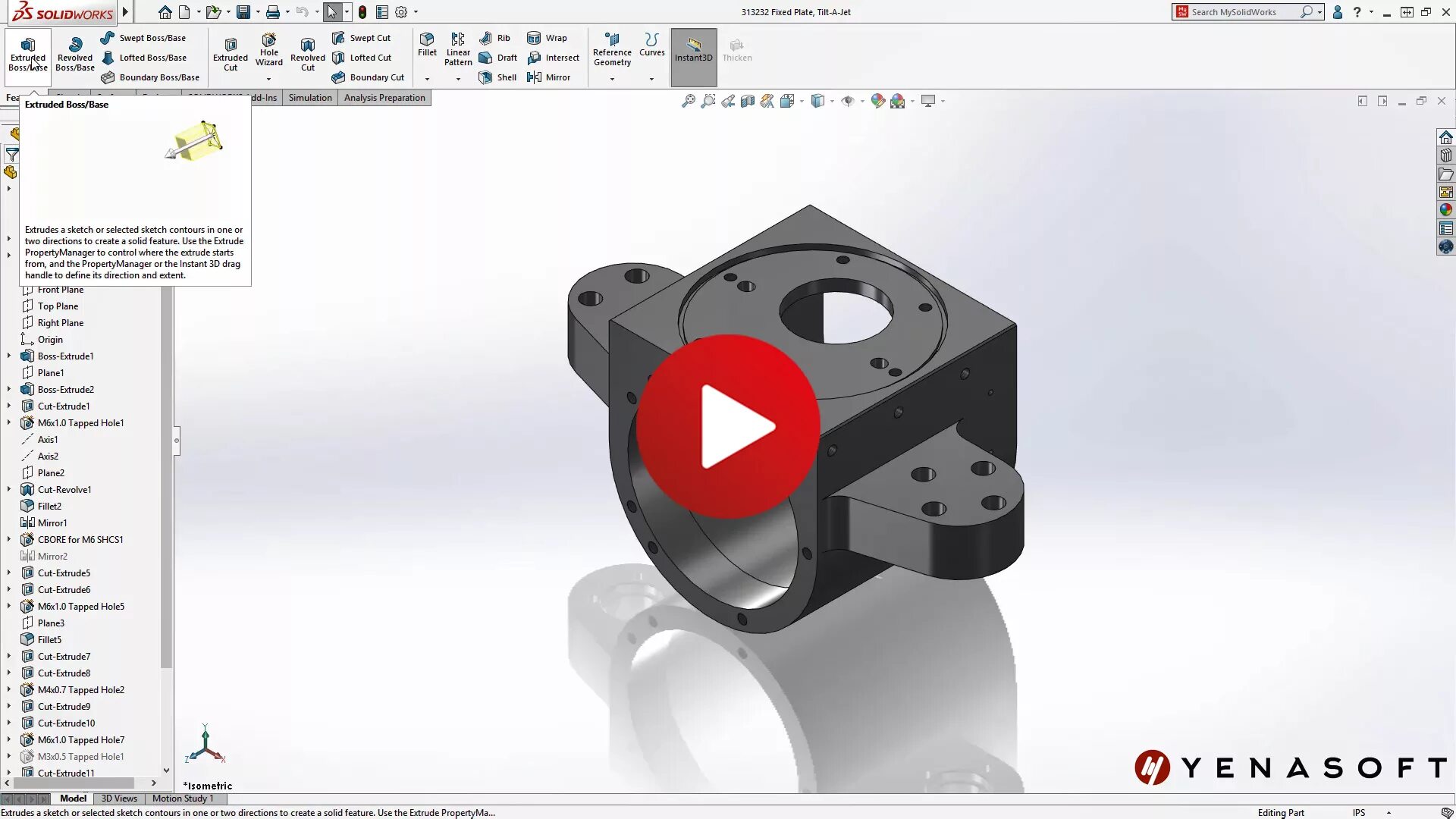1456x819 pixels.
Task: Toggle the Draft feature
Action: 498,57
